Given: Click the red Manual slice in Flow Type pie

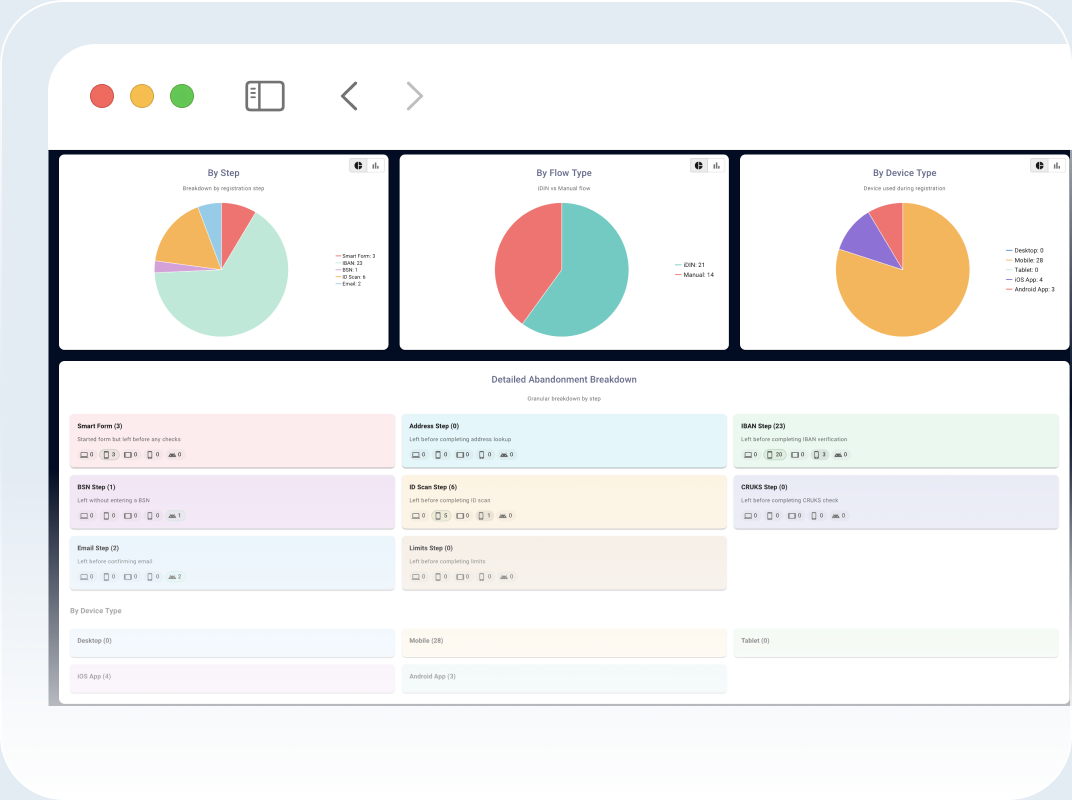Looking at the screenshot, I should pos(526,260).
